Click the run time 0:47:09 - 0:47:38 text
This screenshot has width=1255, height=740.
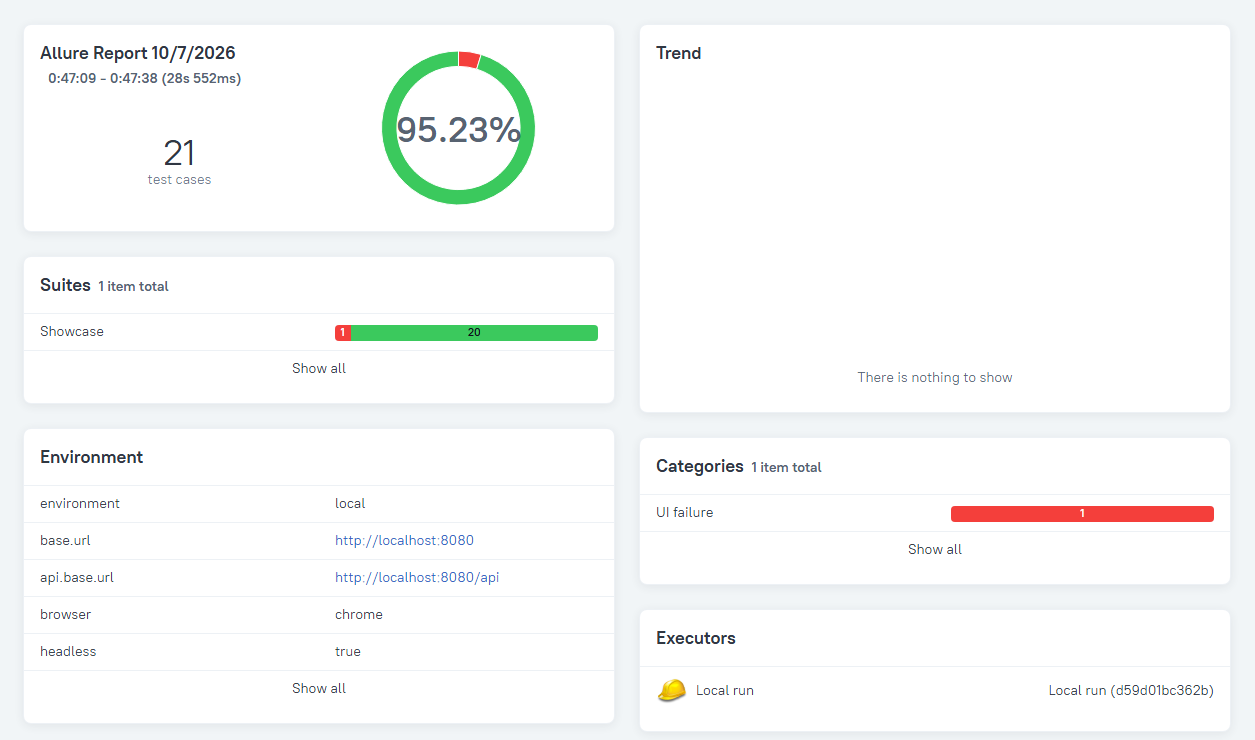click(x=144, y=78)
